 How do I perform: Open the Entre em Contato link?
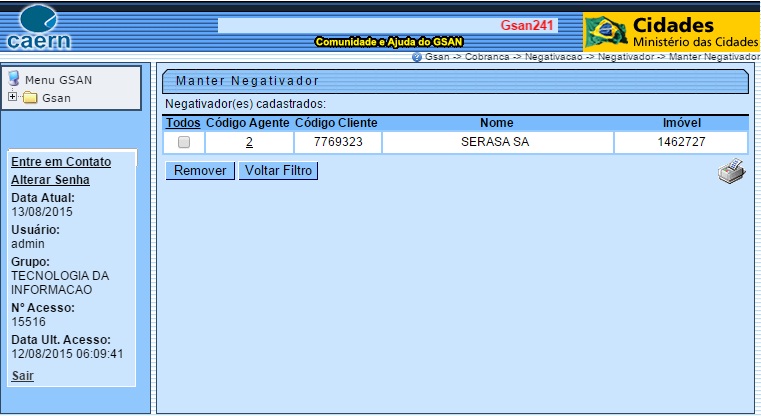pos(60,162)
